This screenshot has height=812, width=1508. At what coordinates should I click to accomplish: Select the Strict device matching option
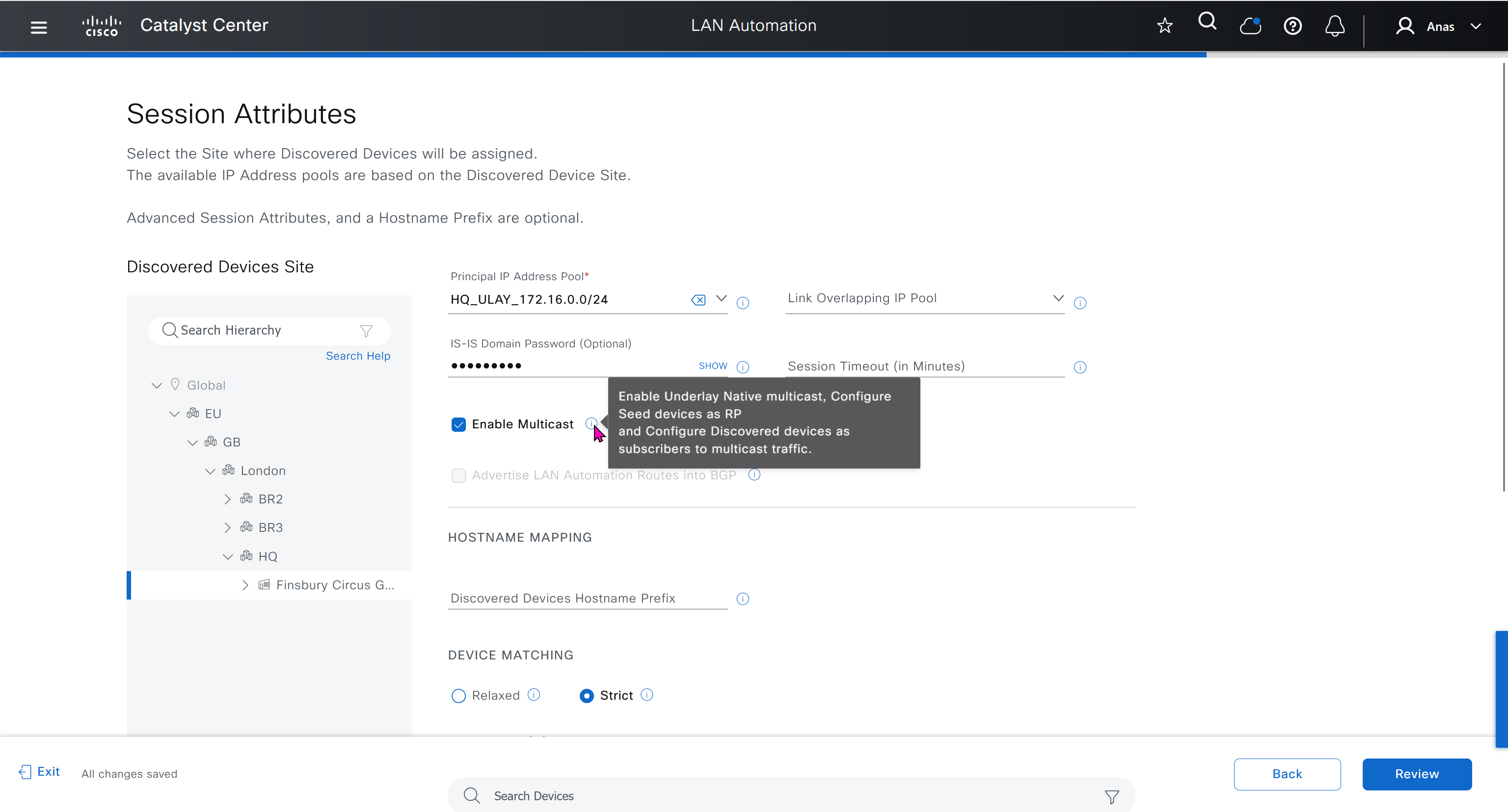click(586, 696)
